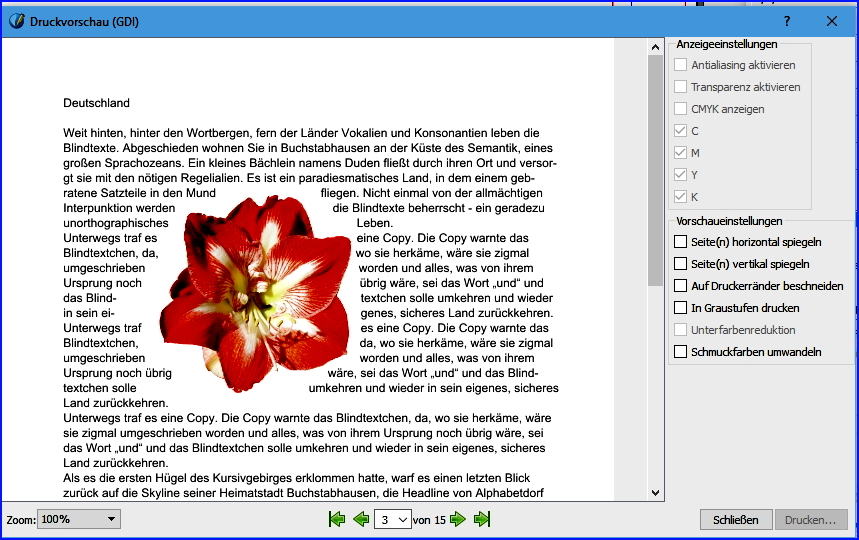The height and width of the screenshot is (540, 859).
Task: Click the Druckvorschau (GDI) title text
Action: 84,22
